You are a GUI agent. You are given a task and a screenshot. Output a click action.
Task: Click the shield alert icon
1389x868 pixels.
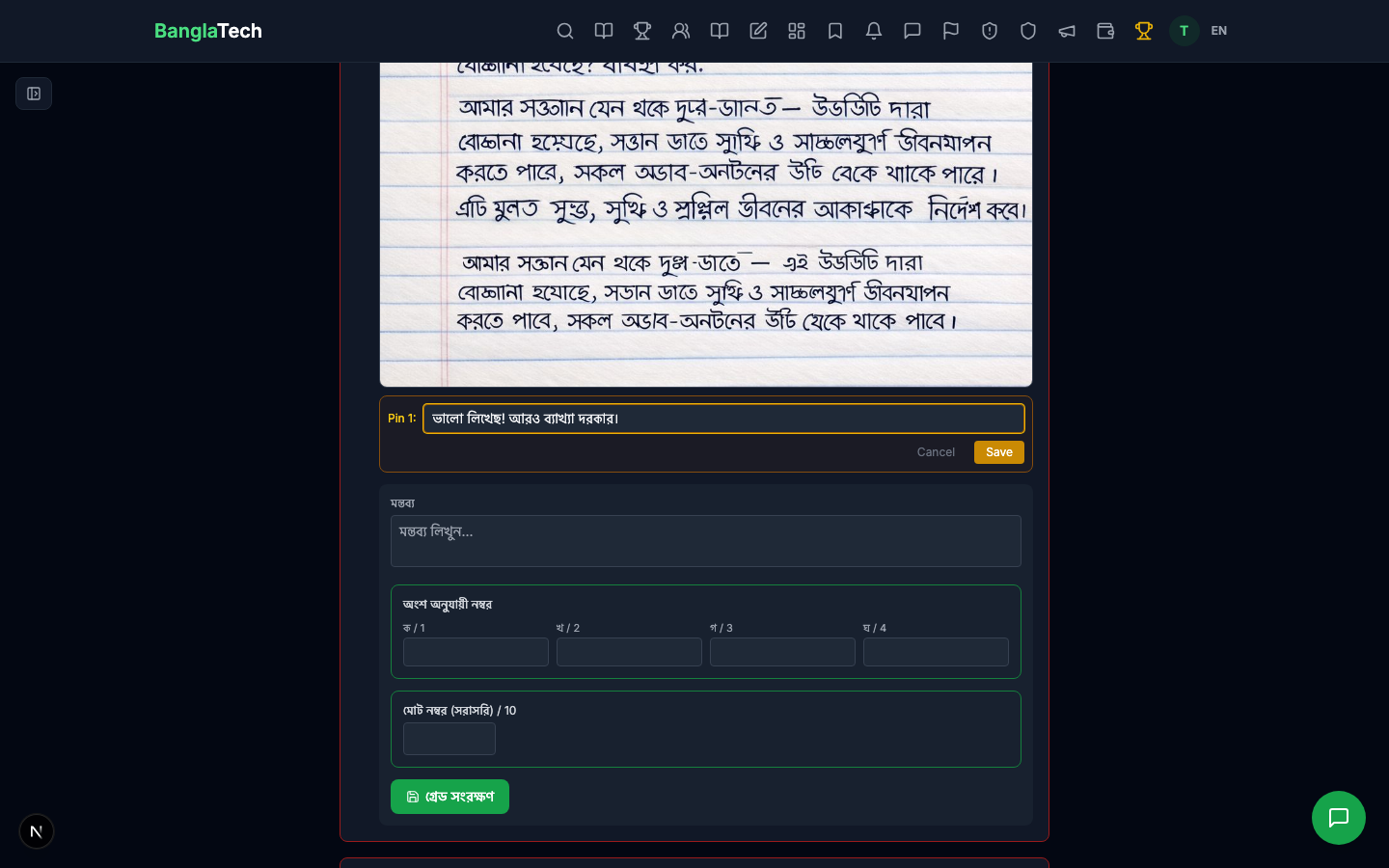pyautogui.click(x=990, y=31)
